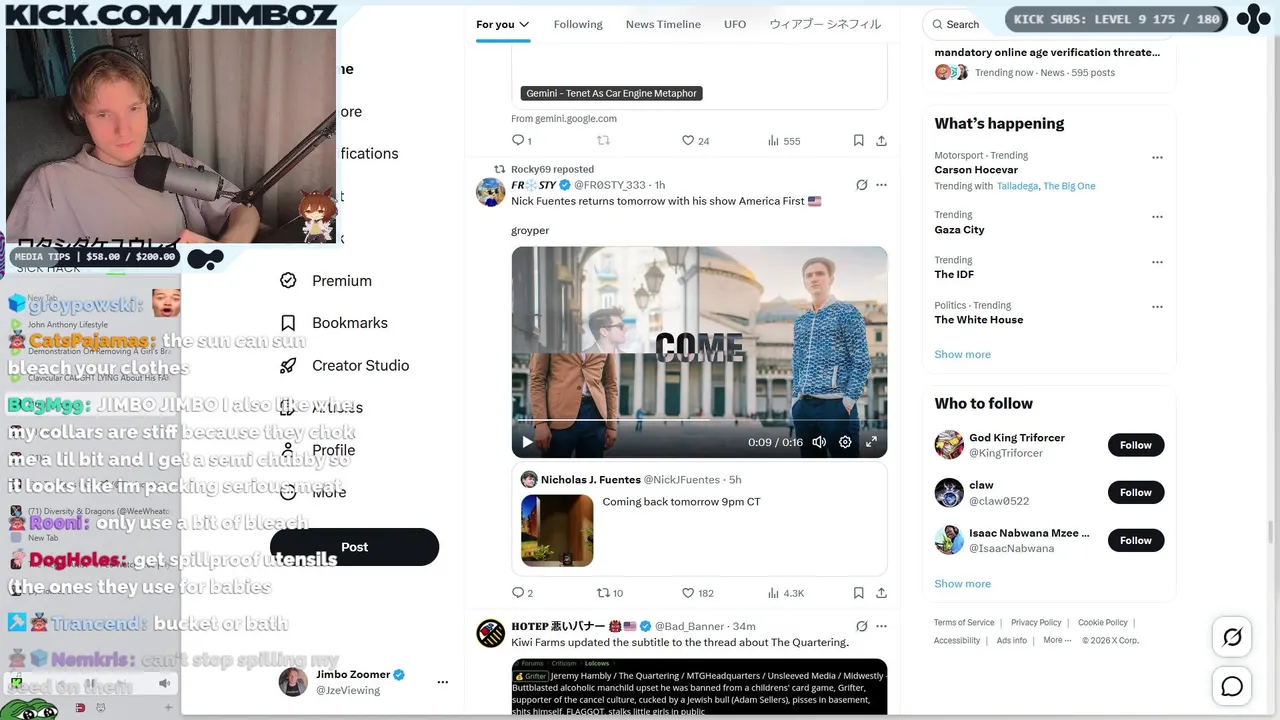Open the Cookie Policy link

coord(1102,622)
